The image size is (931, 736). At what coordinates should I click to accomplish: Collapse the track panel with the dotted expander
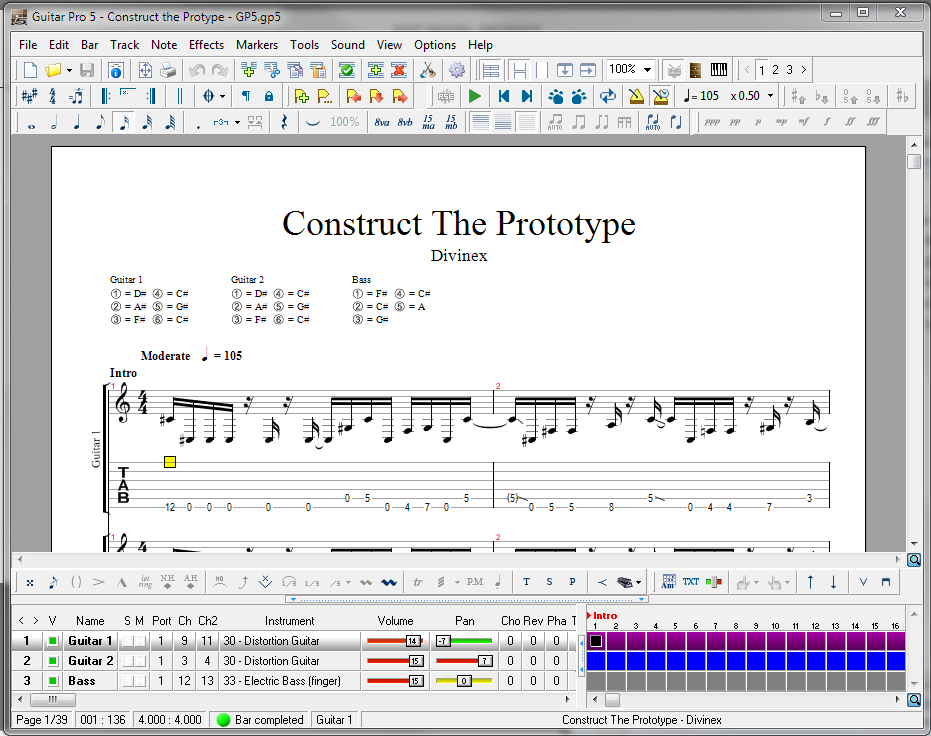click(x=467, y=599)
